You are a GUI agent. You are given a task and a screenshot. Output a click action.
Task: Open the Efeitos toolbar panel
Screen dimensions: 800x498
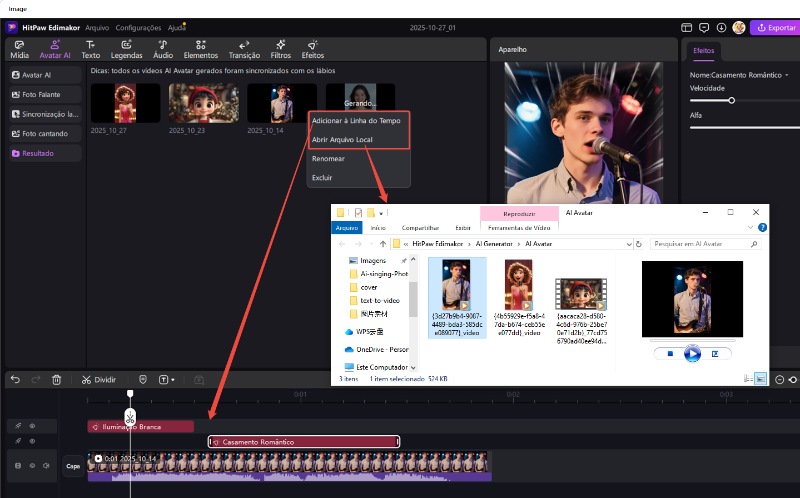[312, 49]
